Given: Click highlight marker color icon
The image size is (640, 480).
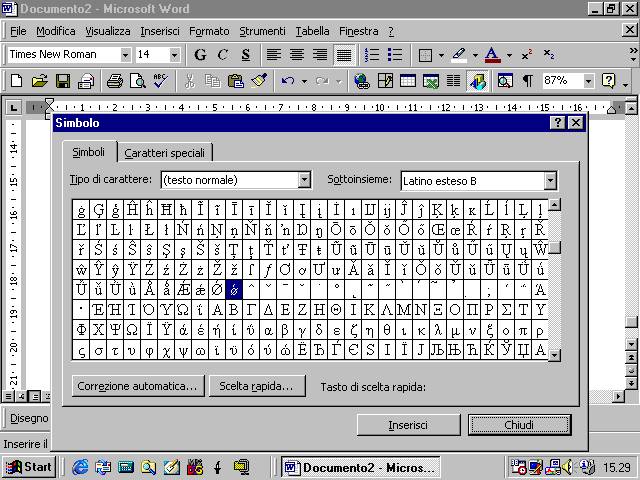Looking at the screenshot, I should [x=460, y=55].
